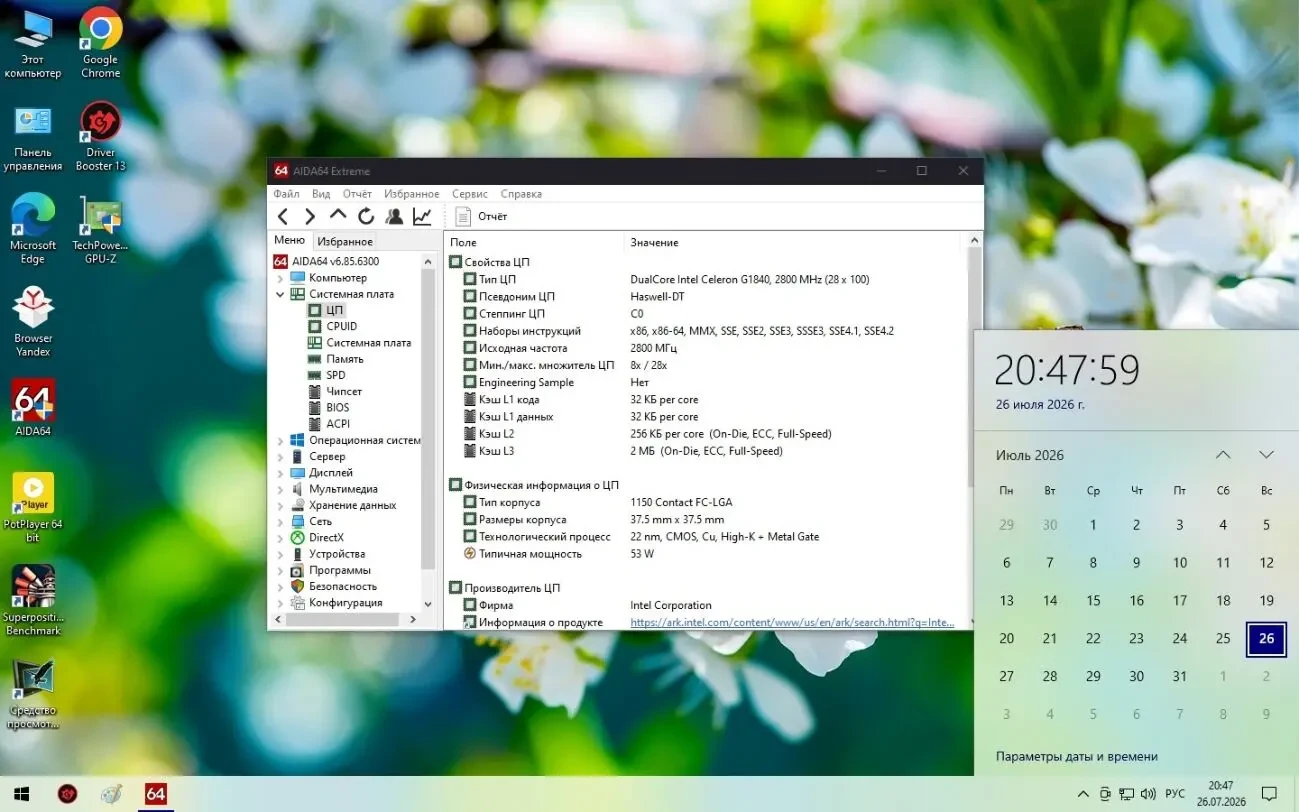Open TechPowerUp GPU-Z desktop shortcut
Viewport: 1299px width, 812px height.
pyautogui.click(x=100, y=230)
